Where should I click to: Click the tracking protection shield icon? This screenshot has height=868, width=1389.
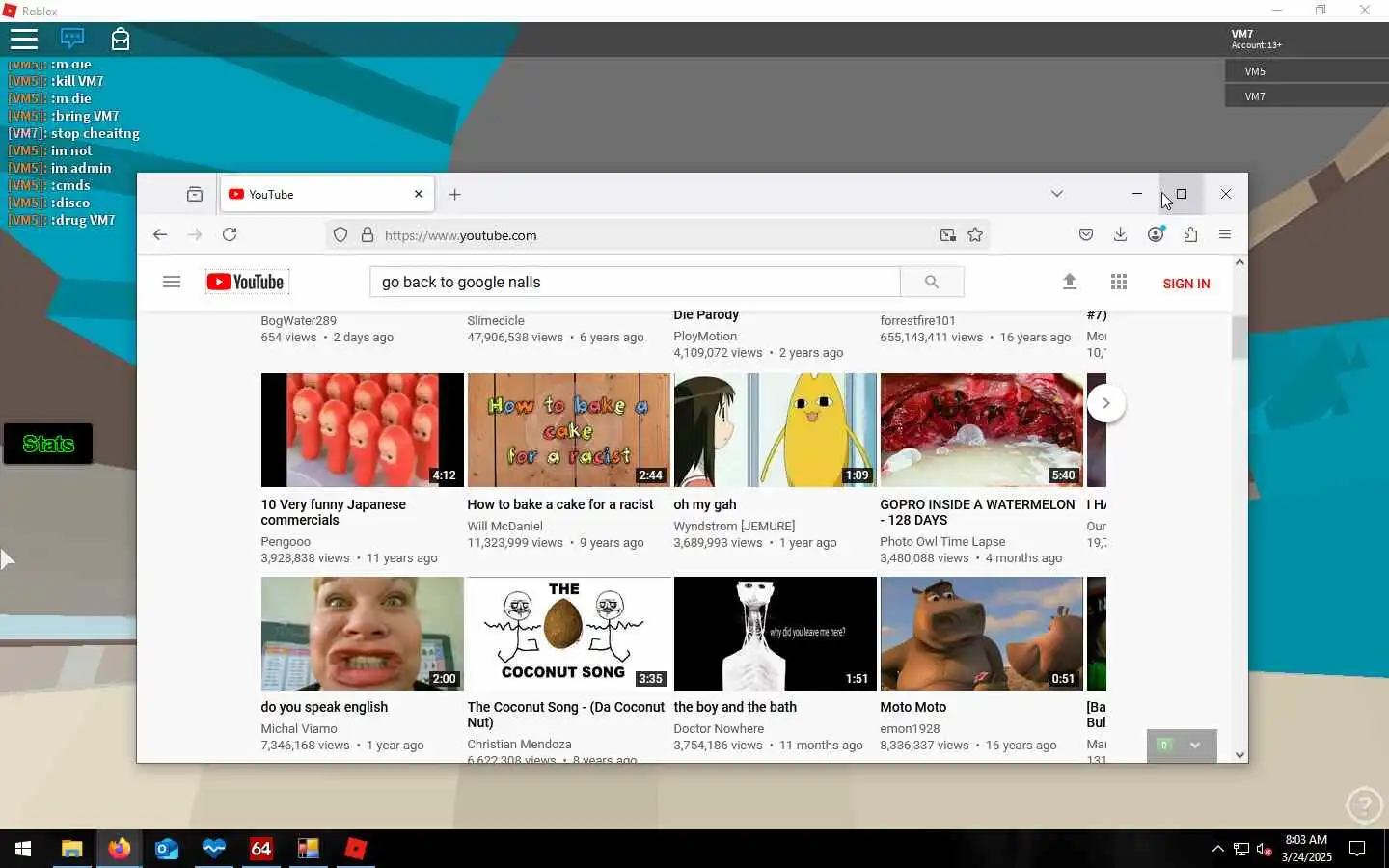coord(340,234)
